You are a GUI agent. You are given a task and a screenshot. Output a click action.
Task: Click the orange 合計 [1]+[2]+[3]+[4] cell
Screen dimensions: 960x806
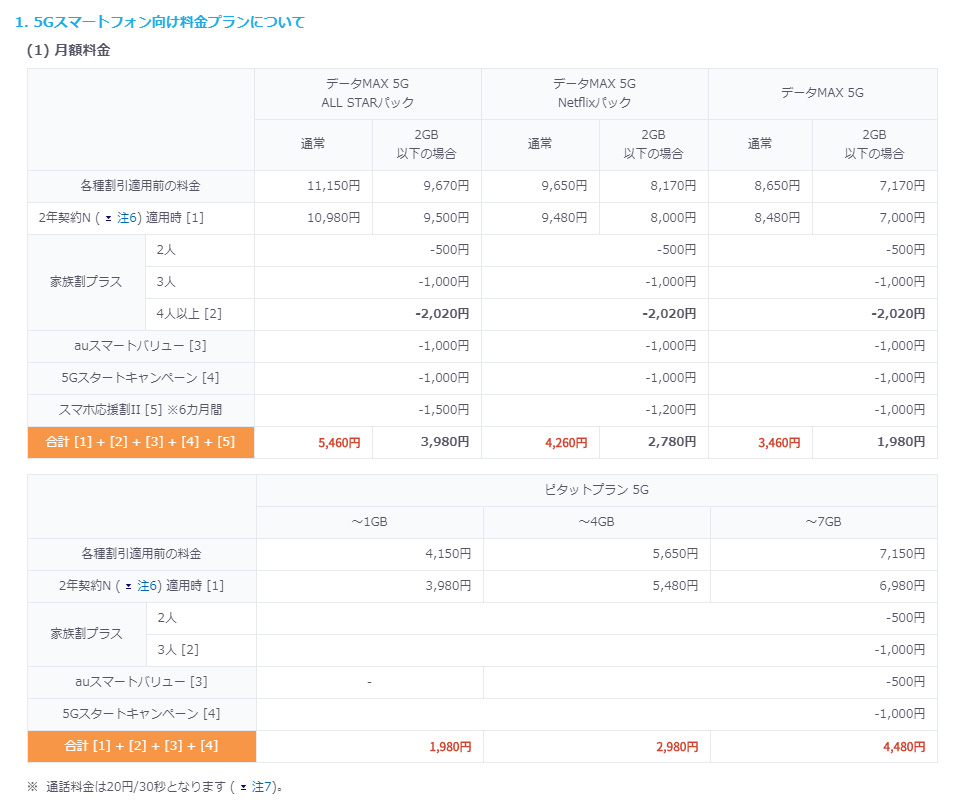[141, 746]
